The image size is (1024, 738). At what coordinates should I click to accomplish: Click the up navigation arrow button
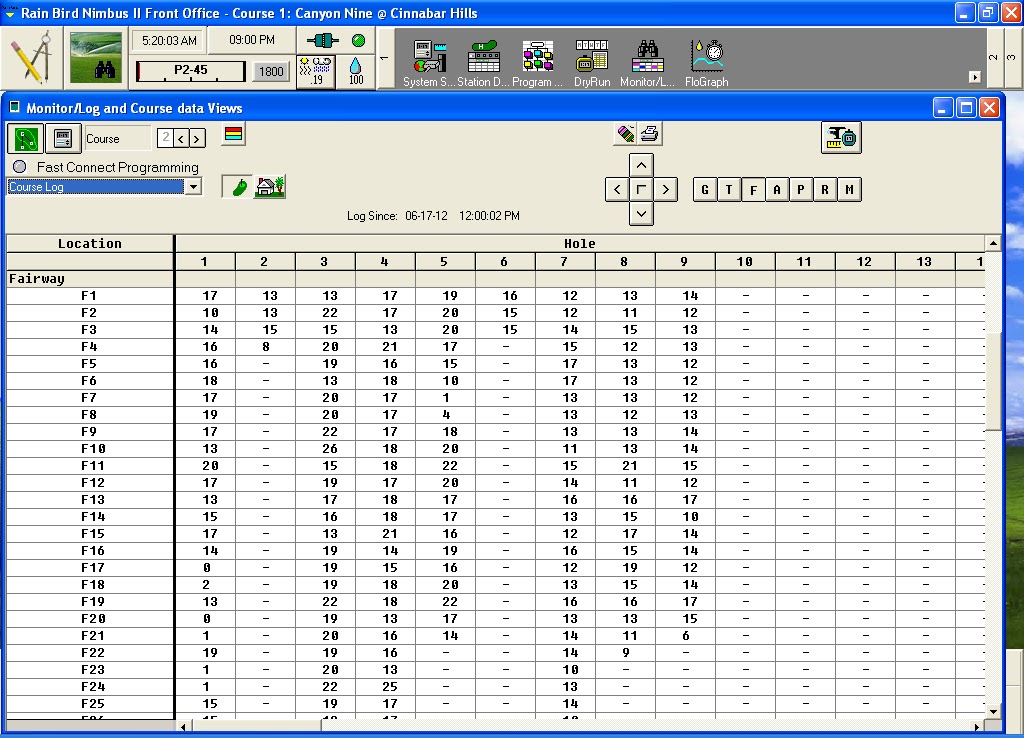pyautogui.click(x=641, y=165)
